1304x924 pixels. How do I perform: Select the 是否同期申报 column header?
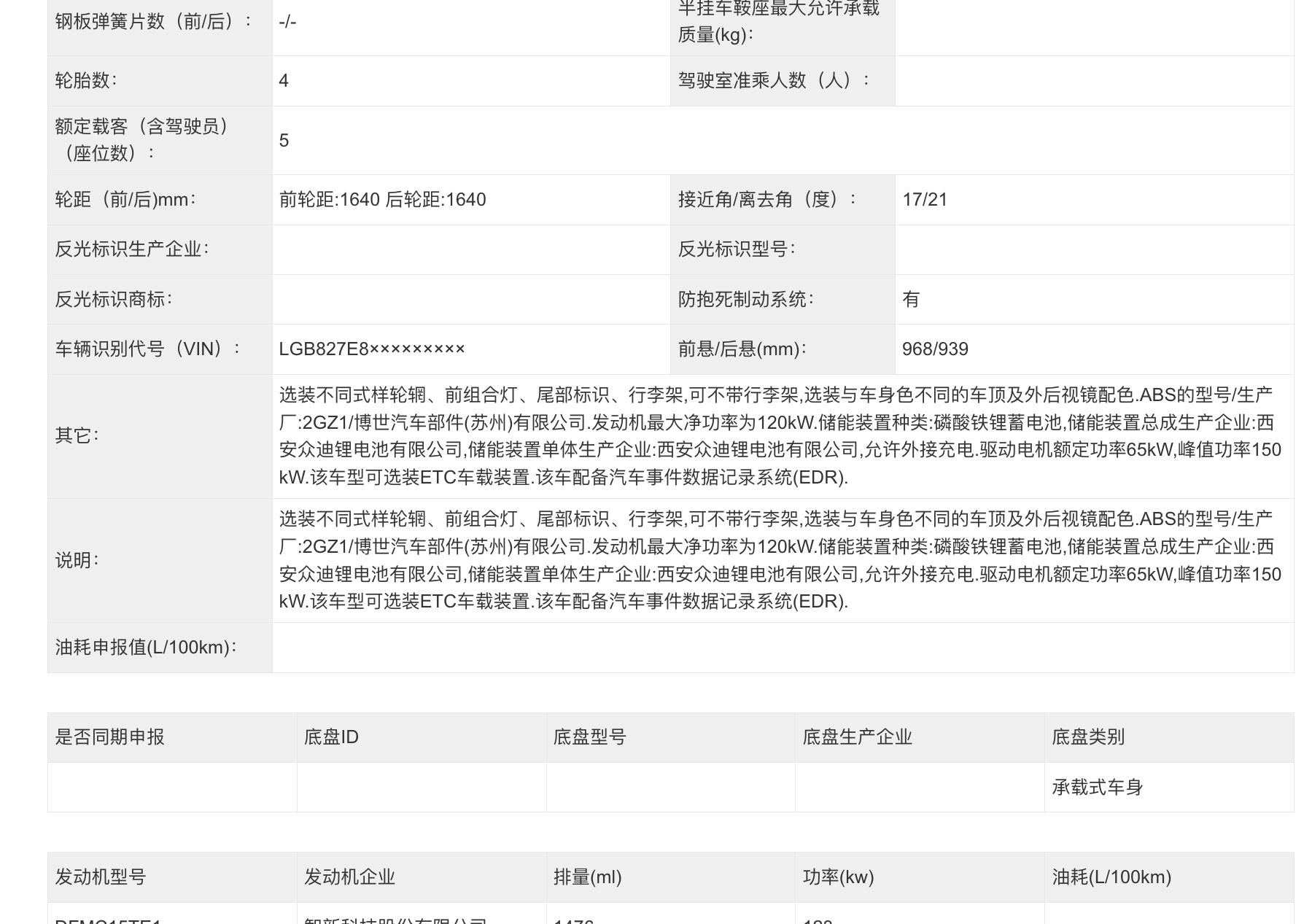[x=110, y=737]
